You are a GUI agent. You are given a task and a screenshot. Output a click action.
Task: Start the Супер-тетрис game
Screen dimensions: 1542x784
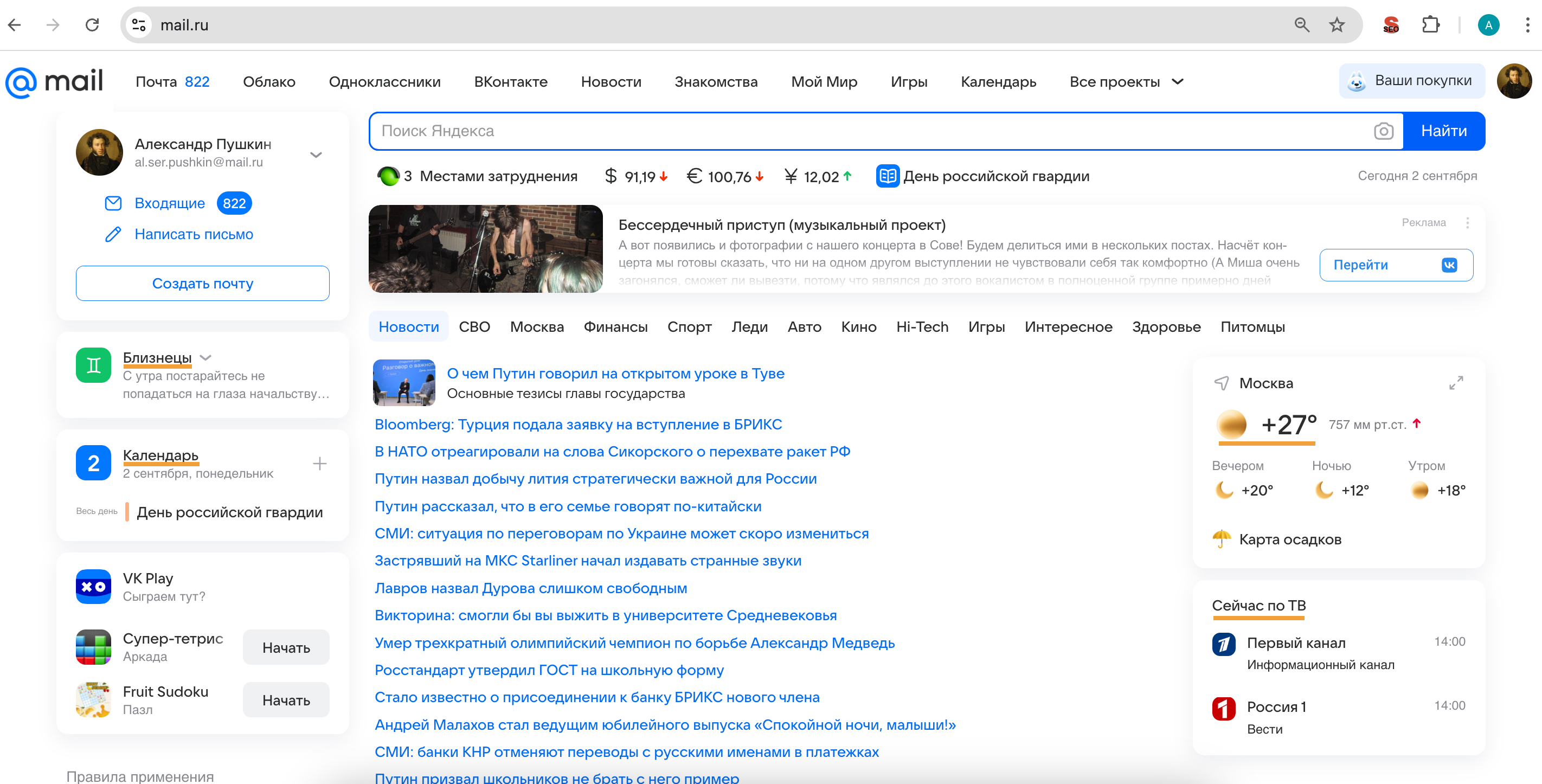pyautogui.click(x=286, y=647)
